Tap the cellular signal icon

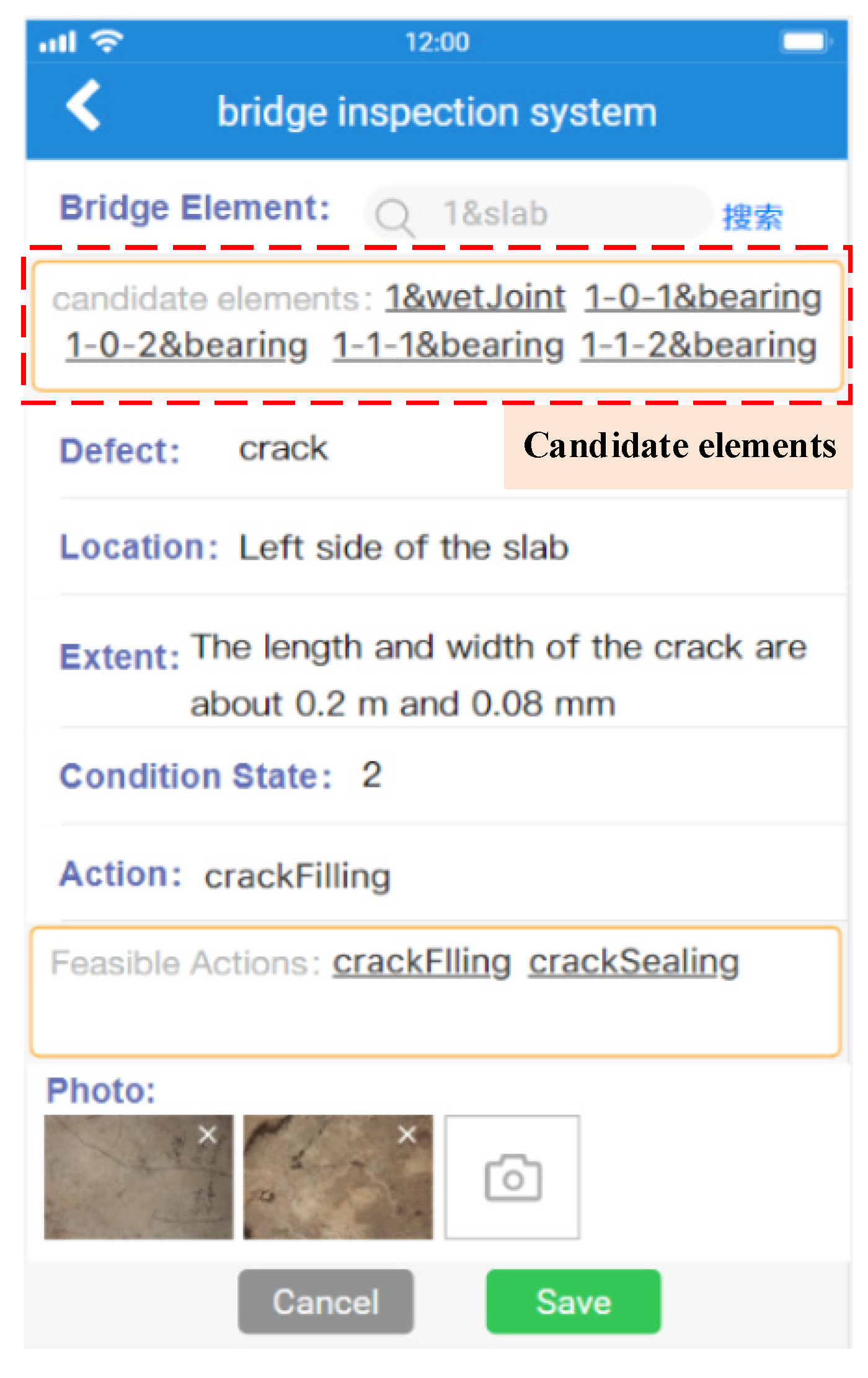click(x=57, y=42)
